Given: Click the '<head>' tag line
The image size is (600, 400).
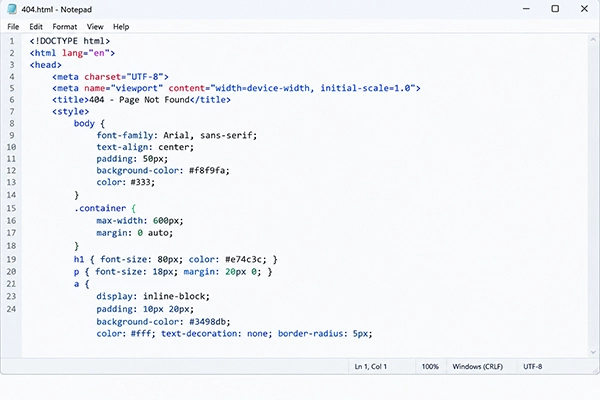Looking at the screenshot, I should 46,65.
